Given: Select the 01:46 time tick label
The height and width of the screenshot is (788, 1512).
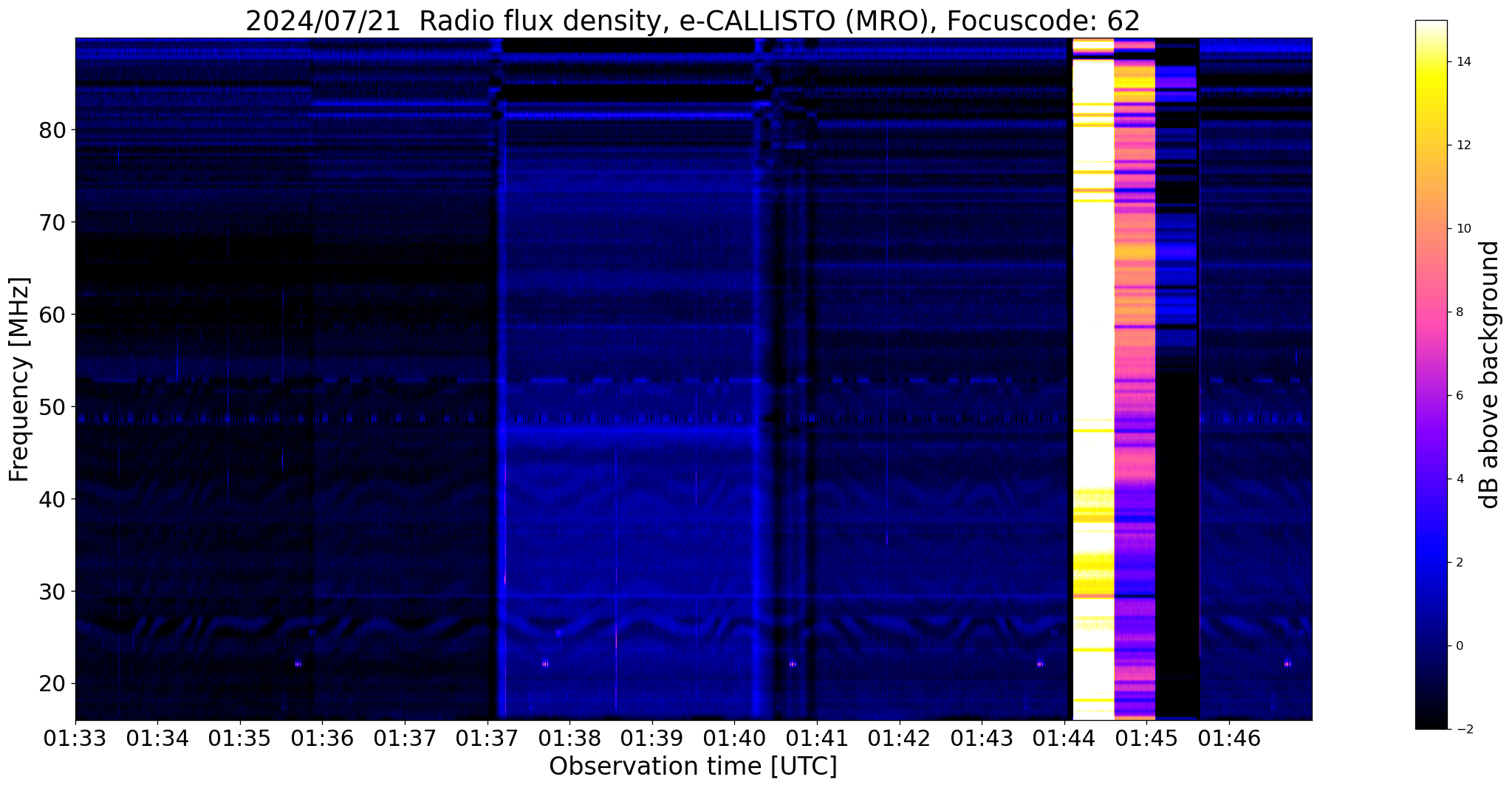Looking at the screenshot, I should point(1228,738).
